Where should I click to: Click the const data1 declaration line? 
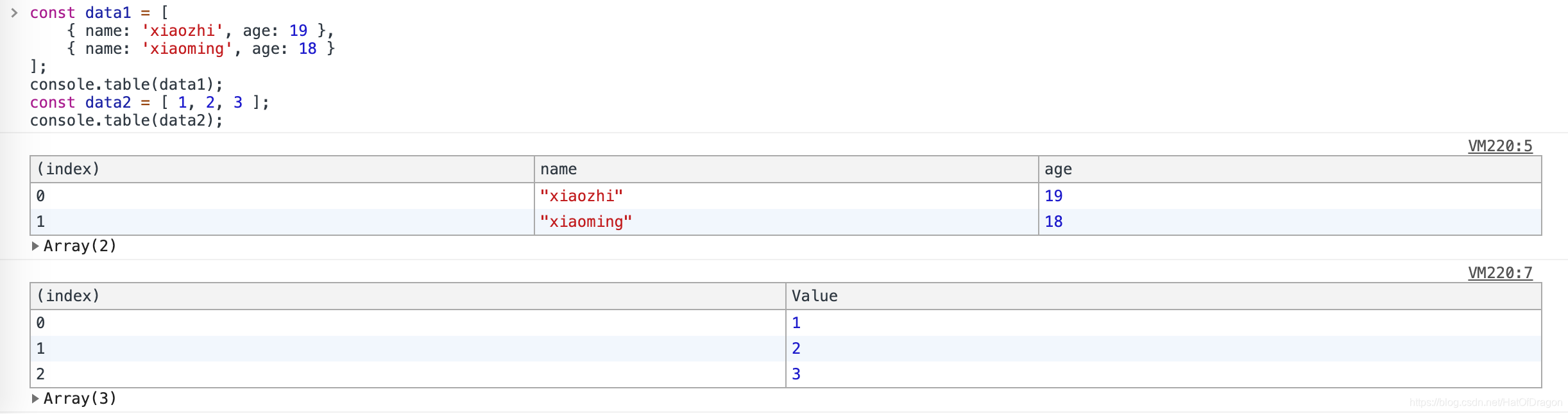pos(99,13)
